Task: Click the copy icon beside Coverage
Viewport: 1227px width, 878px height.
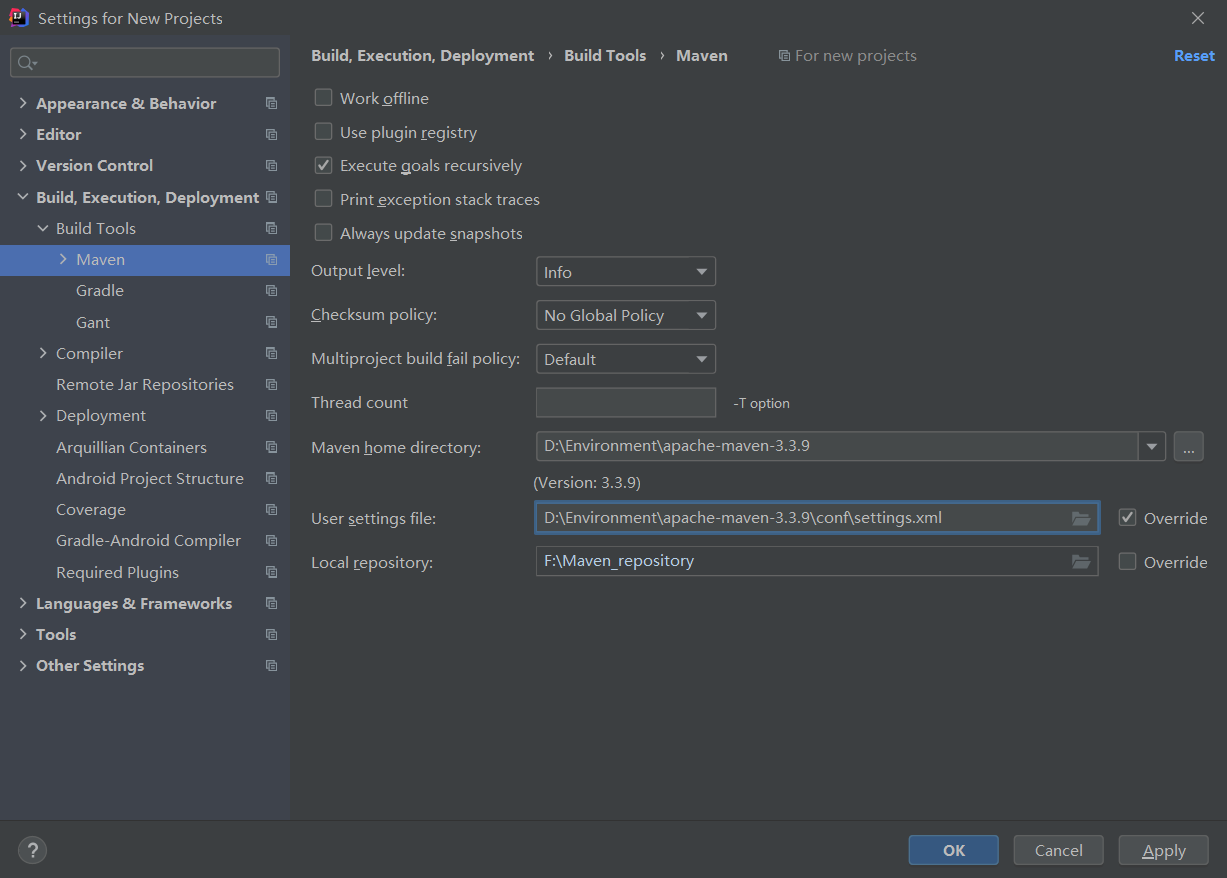Action: pyautogui.click(x=271, y=509)
